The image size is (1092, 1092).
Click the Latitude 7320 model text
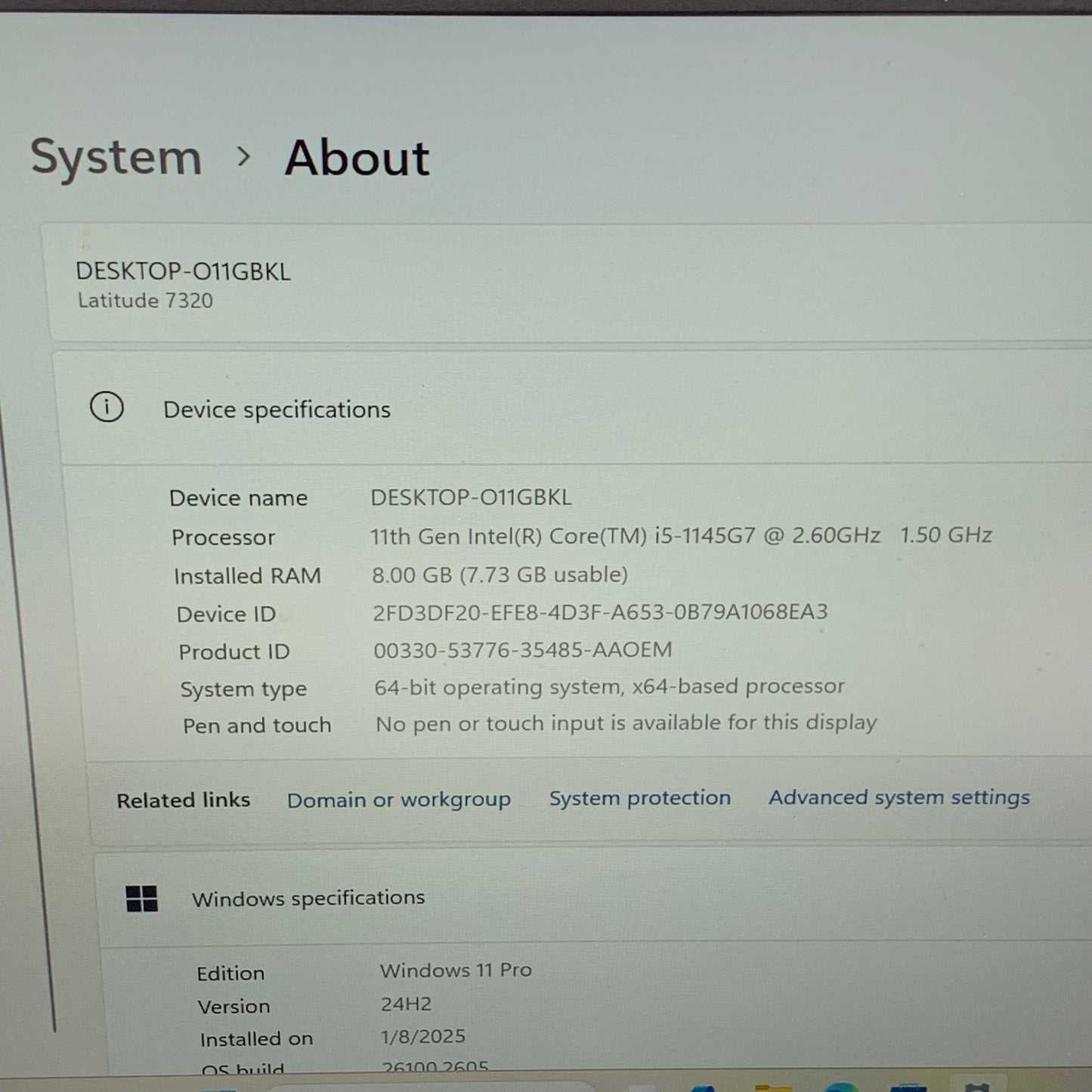pos(145,301)
